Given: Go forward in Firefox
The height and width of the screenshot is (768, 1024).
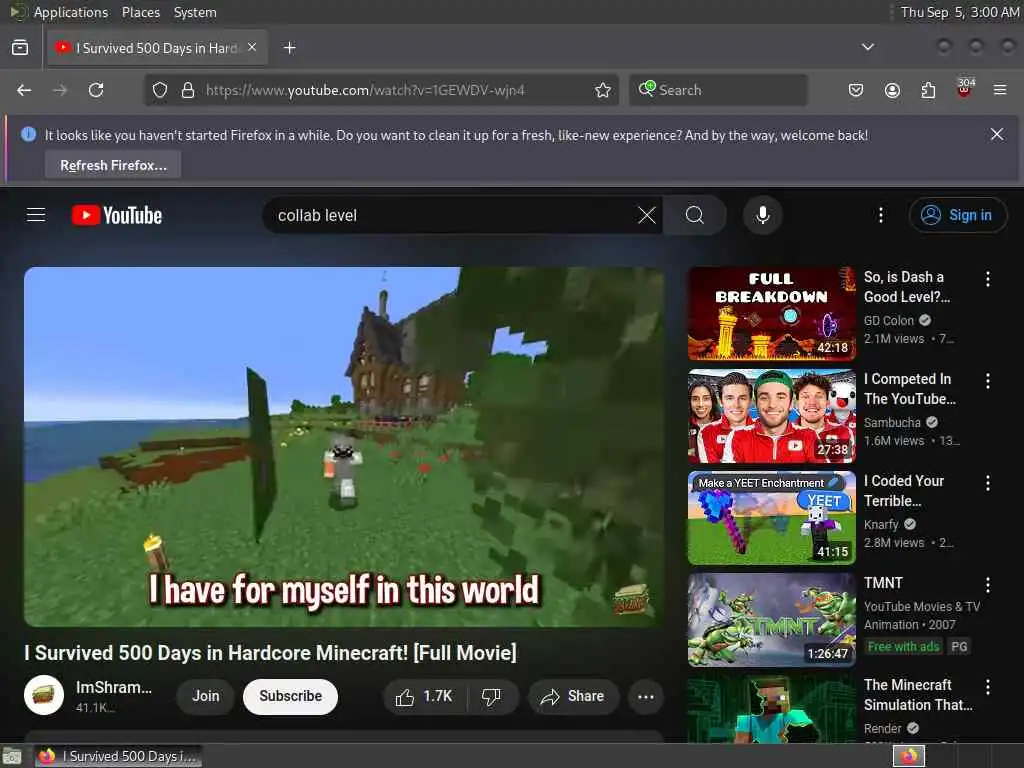Looking at the screenshot, I should [x=60, y=90].
